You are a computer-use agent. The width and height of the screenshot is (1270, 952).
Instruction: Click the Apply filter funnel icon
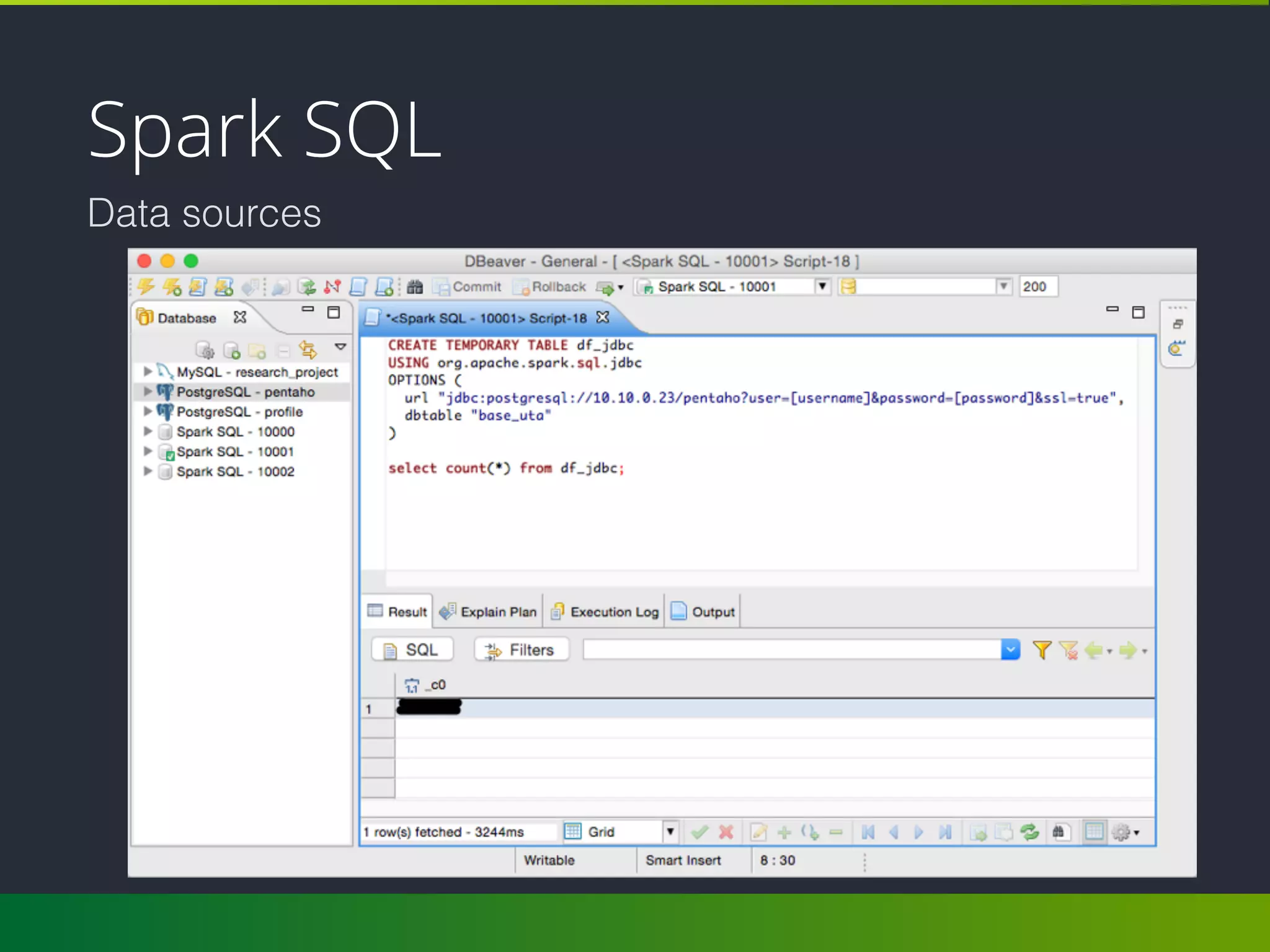pos(1042,650)
